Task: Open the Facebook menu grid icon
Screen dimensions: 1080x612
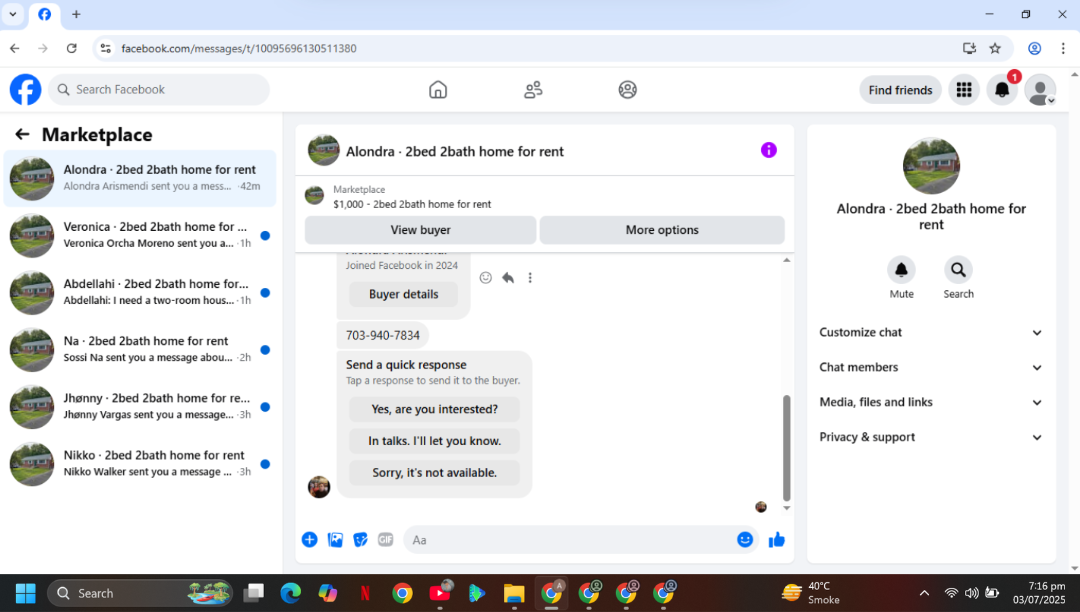Action: 964,89
